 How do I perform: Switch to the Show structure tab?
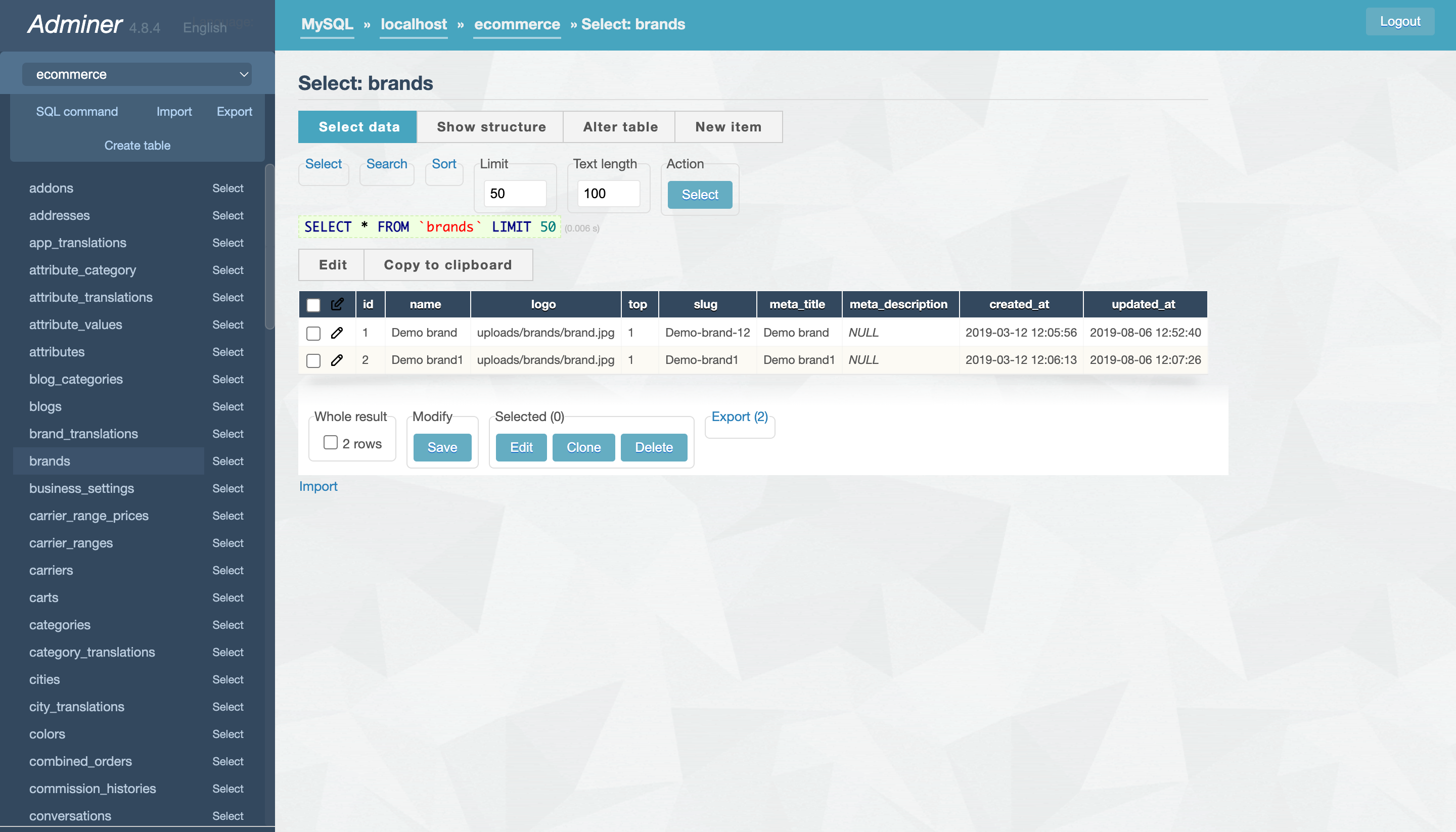pyautogui.click(x=491, y=127)
